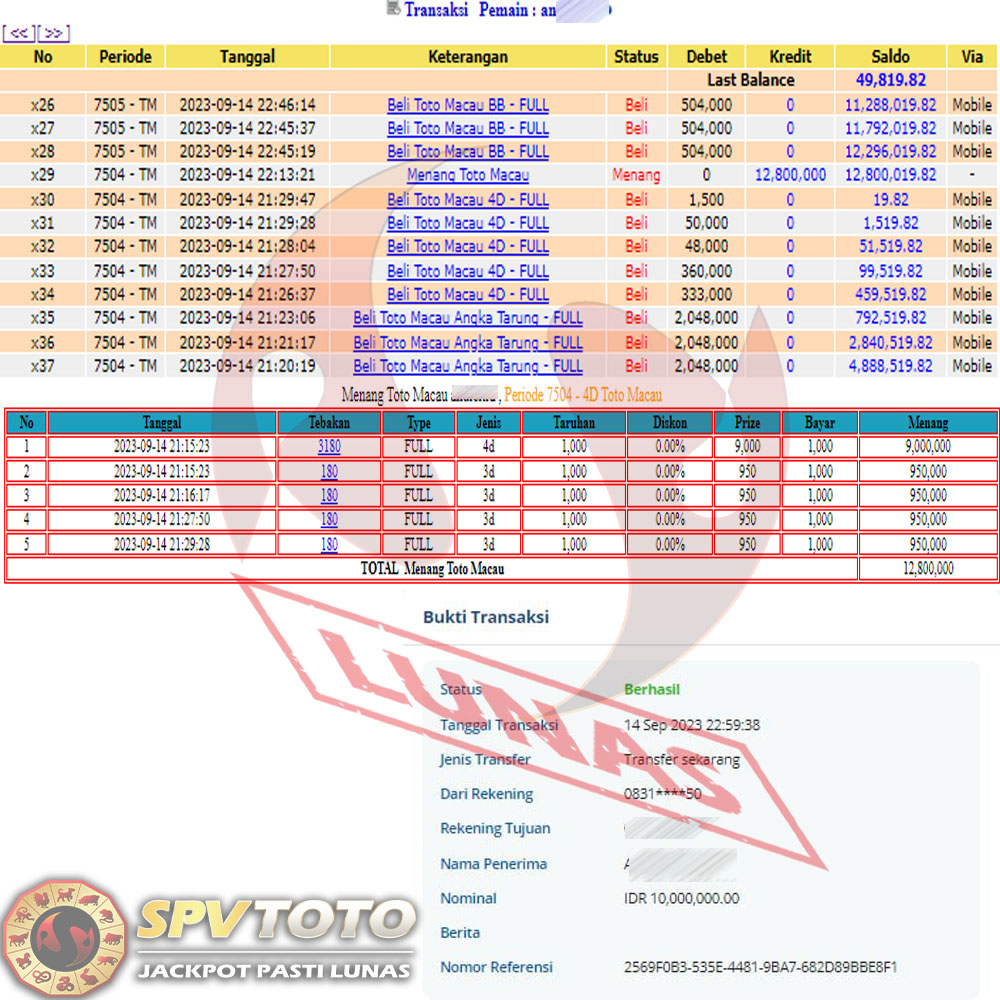Go to next page with >> link
This screenshot has width=1000, height=1000.
click(53, 34)
